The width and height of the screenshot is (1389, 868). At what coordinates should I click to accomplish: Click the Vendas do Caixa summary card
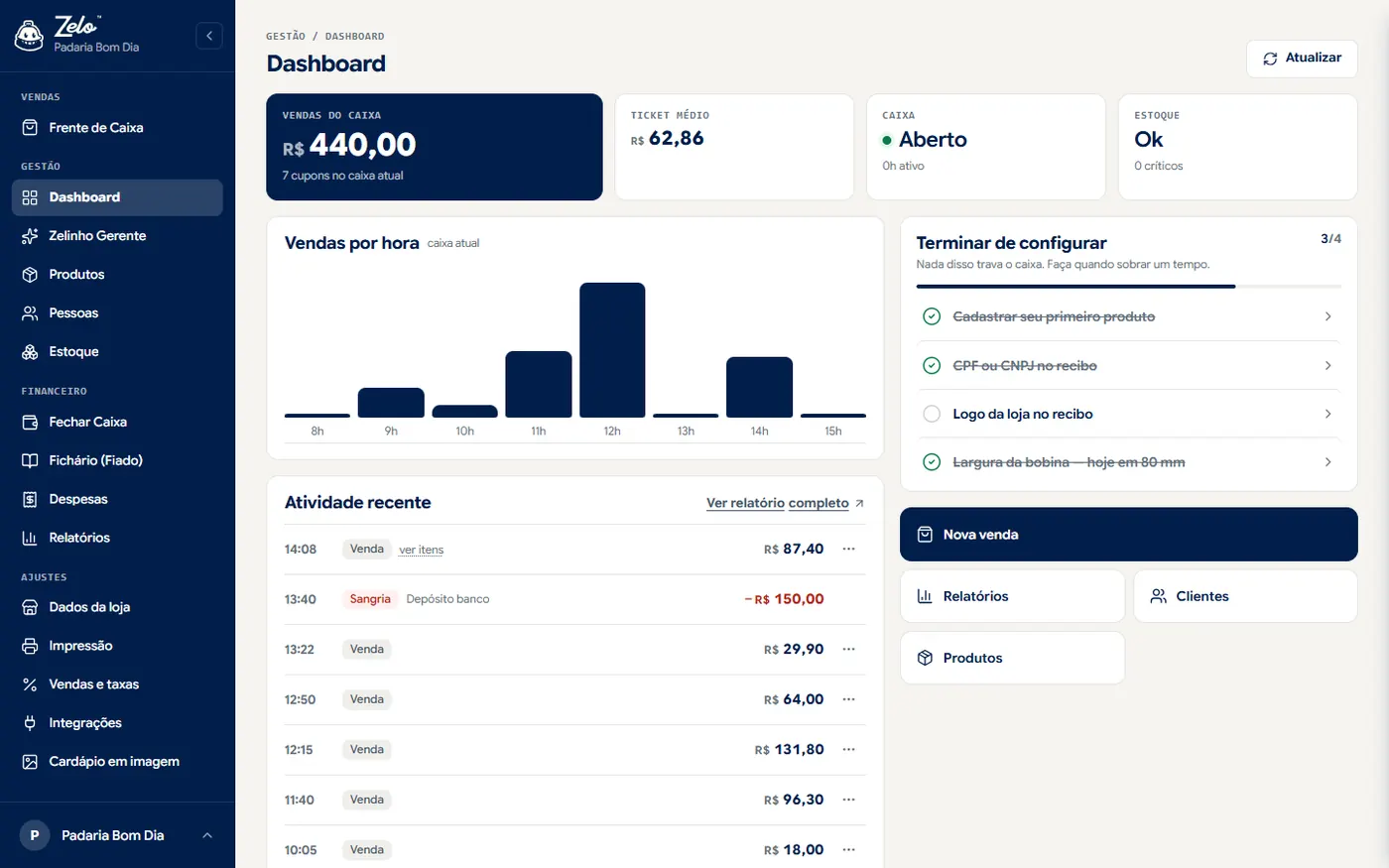pyautogui.click(x=435, y=147)
